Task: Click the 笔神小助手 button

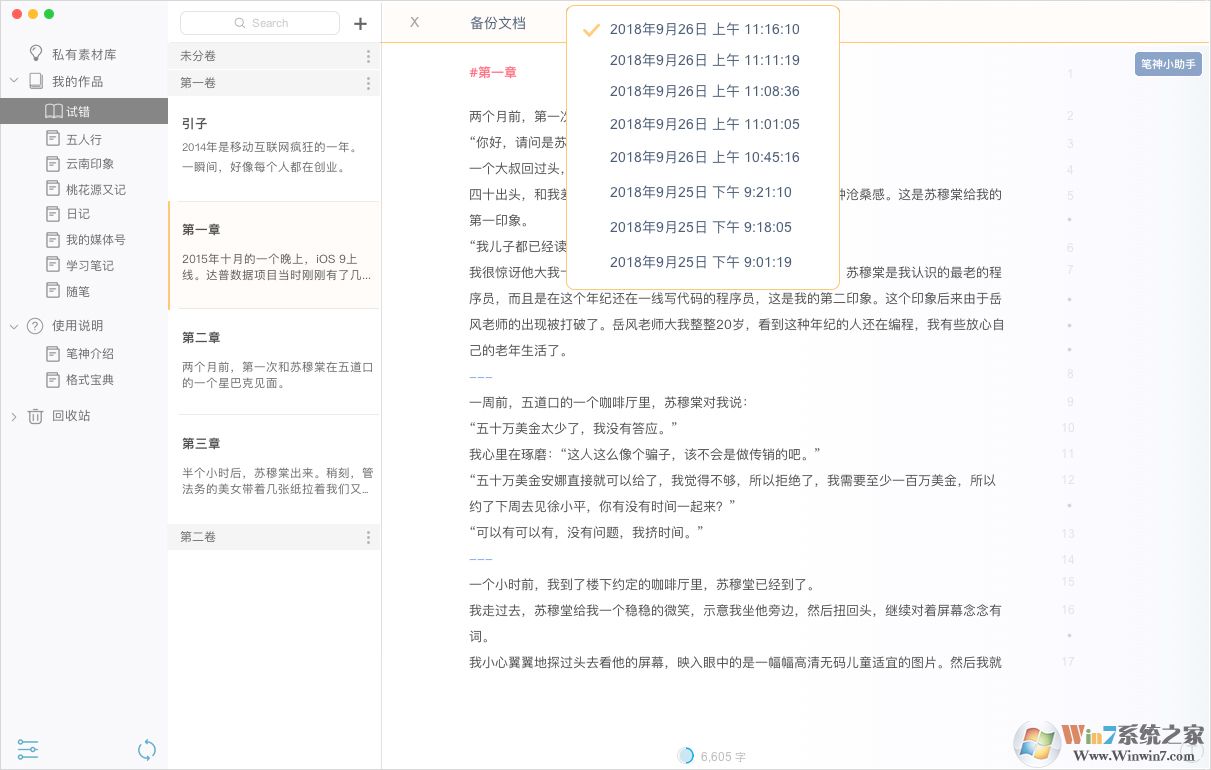Action: pos(1168,64)
